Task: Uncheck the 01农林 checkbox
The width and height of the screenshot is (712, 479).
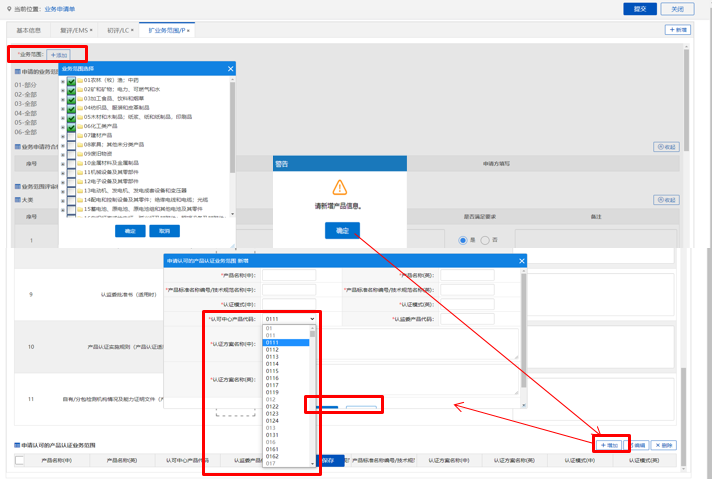Action: pyautogui.click(x=71, y=81)
